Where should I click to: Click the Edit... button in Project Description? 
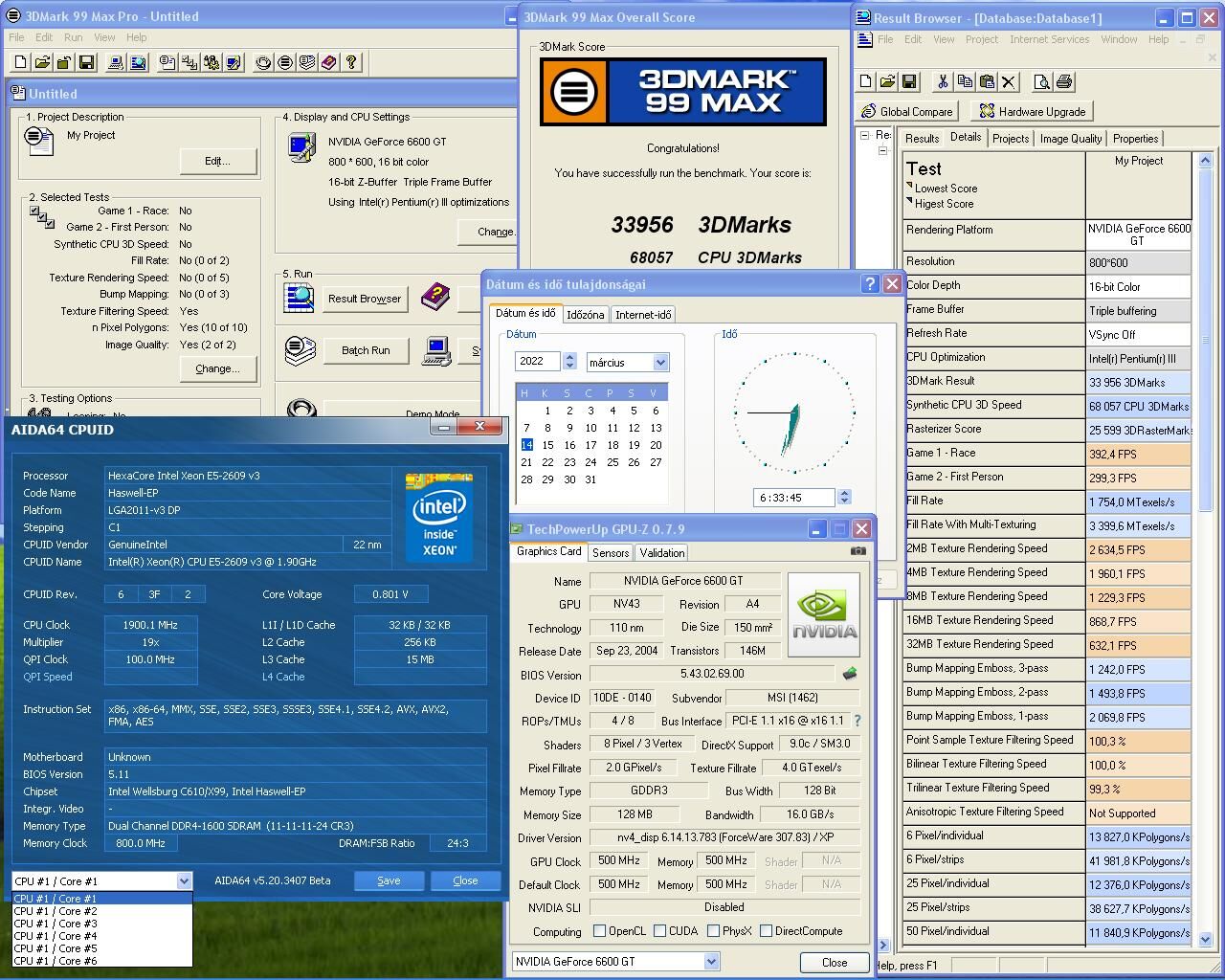click(217, 161)
